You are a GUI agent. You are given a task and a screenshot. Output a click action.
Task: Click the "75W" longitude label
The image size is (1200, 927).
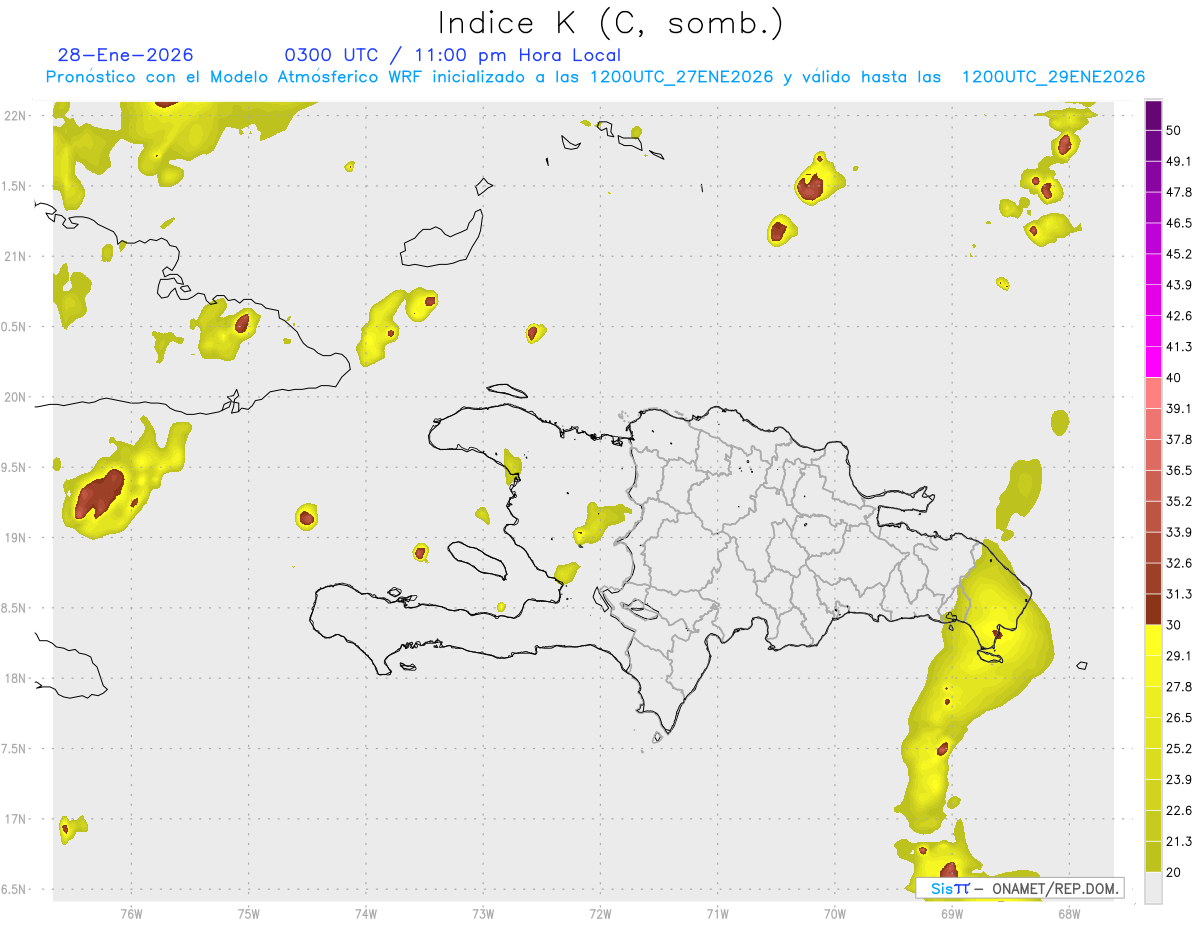tap(249, 912)
